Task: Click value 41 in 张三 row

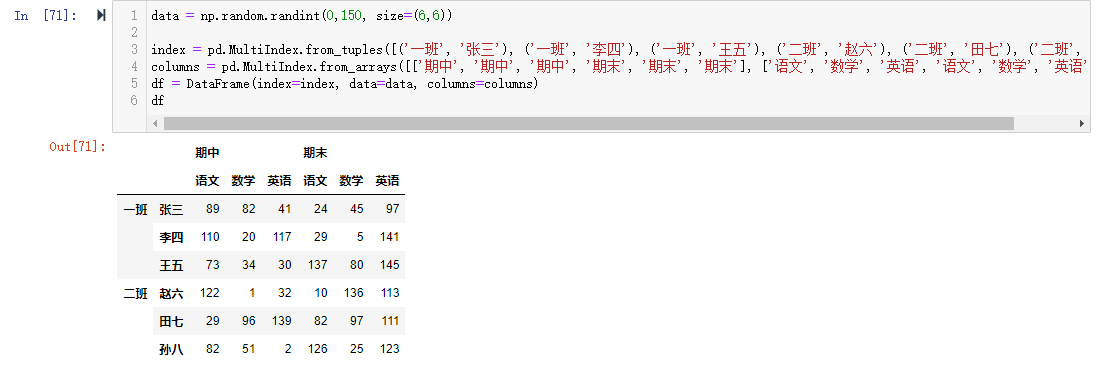Action: (285, 209)
